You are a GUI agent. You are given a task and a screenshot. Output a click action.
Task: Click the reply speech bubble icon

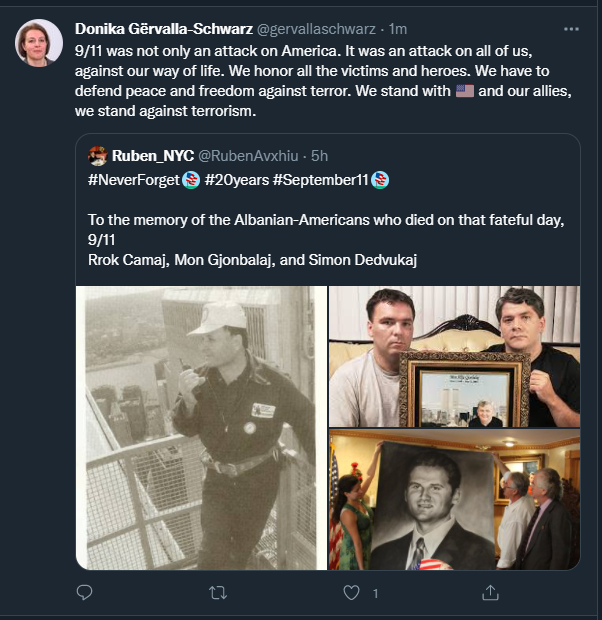click(x=85, y=592)
